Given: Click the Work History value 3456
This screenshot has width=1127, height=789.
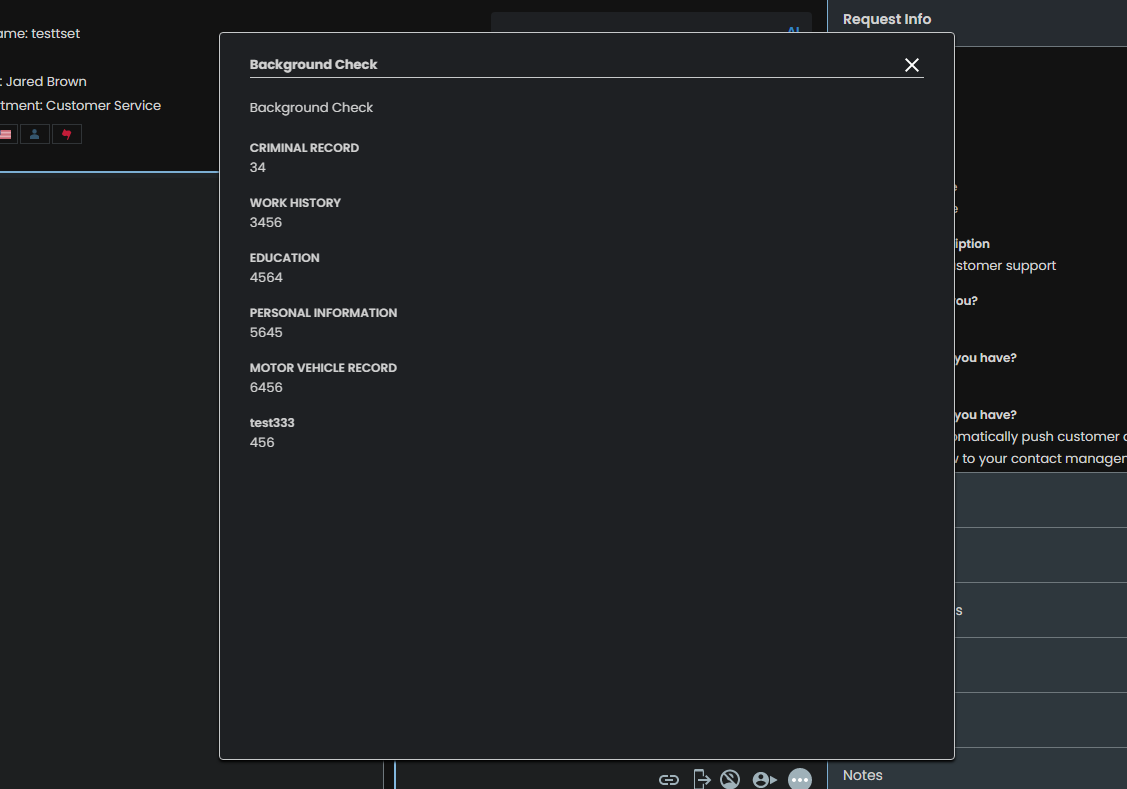Looking at the screenshot, I should [266, 223].
